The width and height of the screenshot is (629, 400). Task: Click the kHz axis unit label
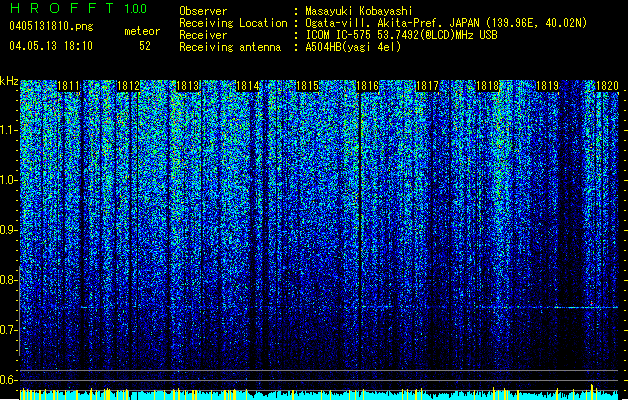9,81
